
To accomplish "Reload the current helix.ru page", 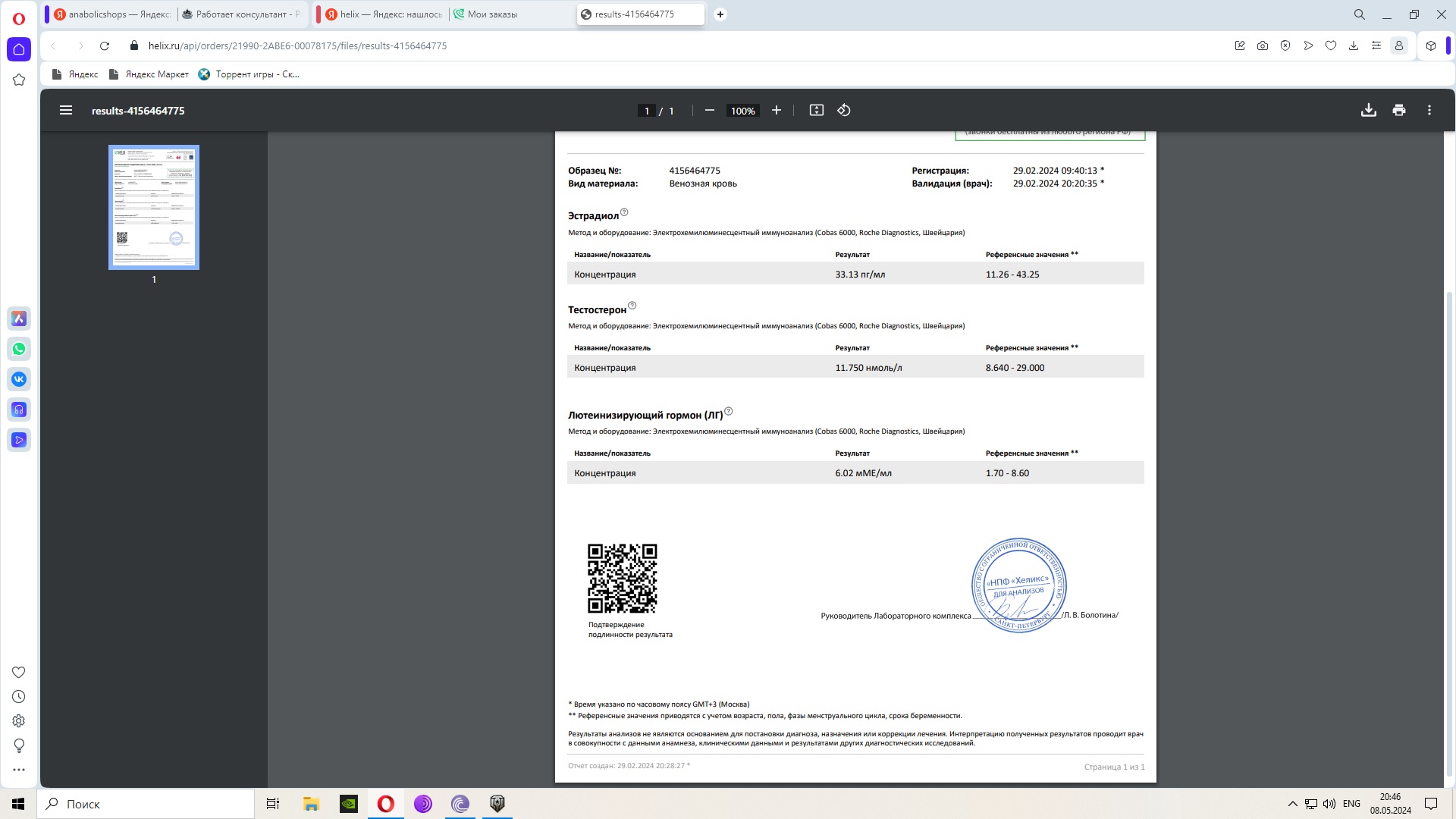I will point(105,45).
